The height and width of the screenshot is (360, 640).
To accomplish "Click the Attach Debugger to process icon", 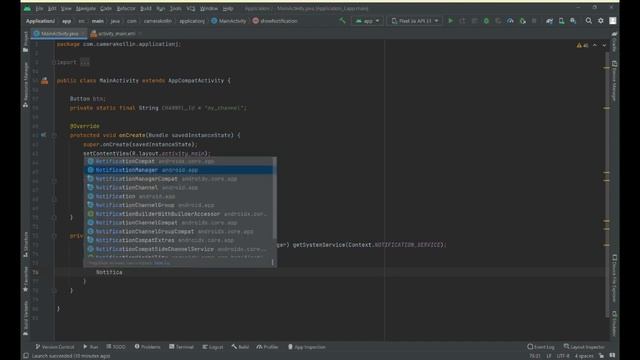I will [522, 20].
